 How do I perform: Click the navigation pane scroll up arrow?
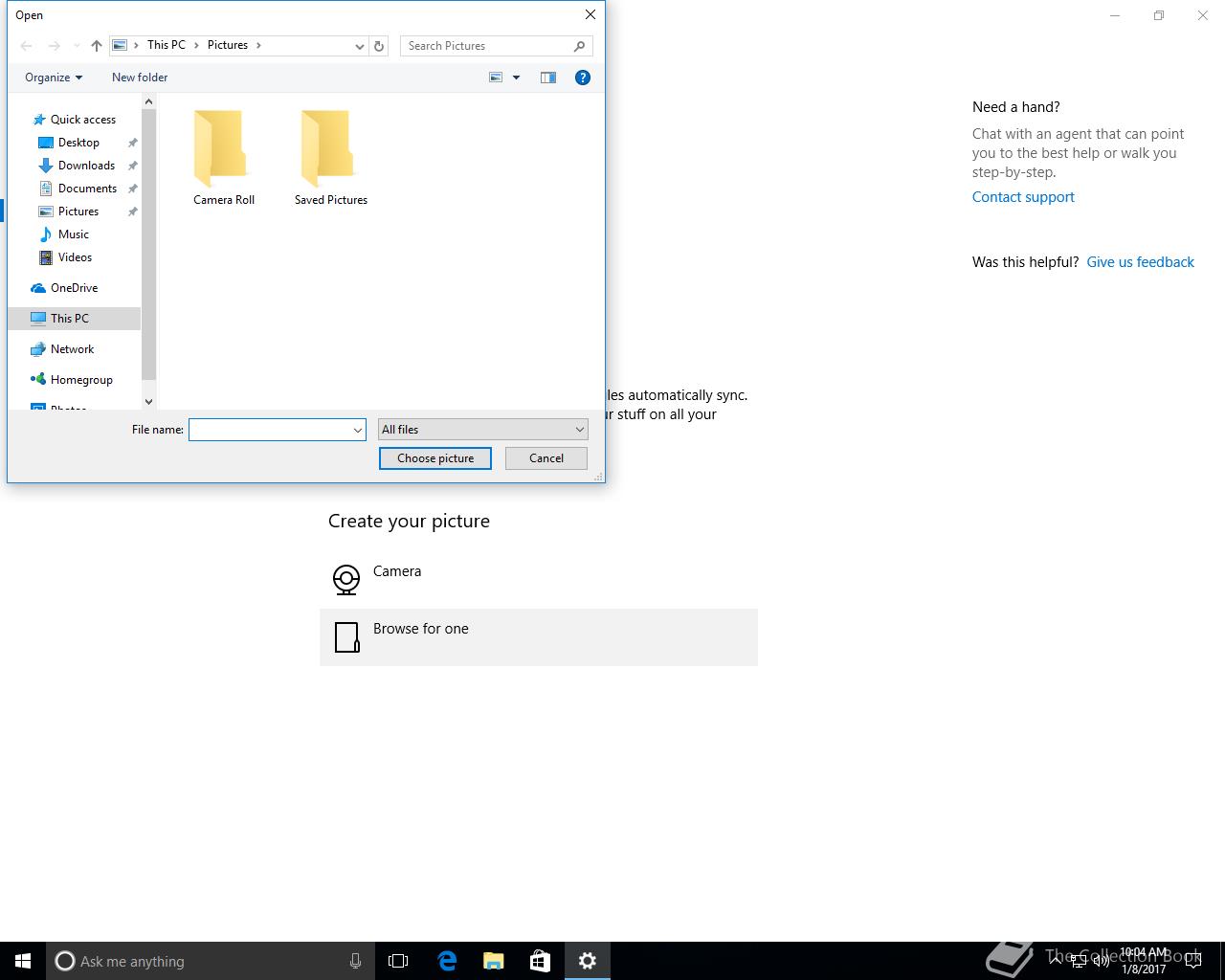[x=148, y=101]
